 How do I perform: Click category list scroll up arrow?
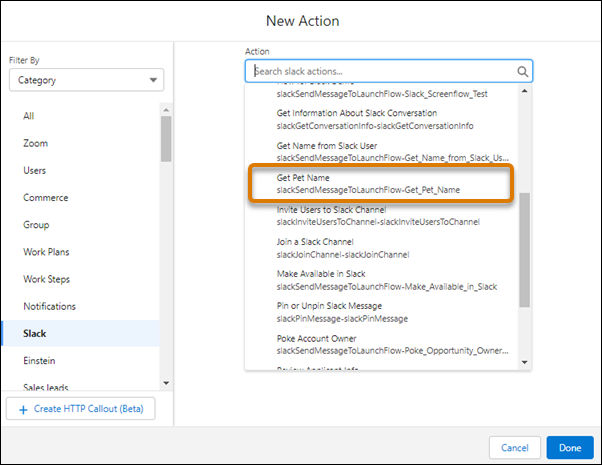(166, 110)
